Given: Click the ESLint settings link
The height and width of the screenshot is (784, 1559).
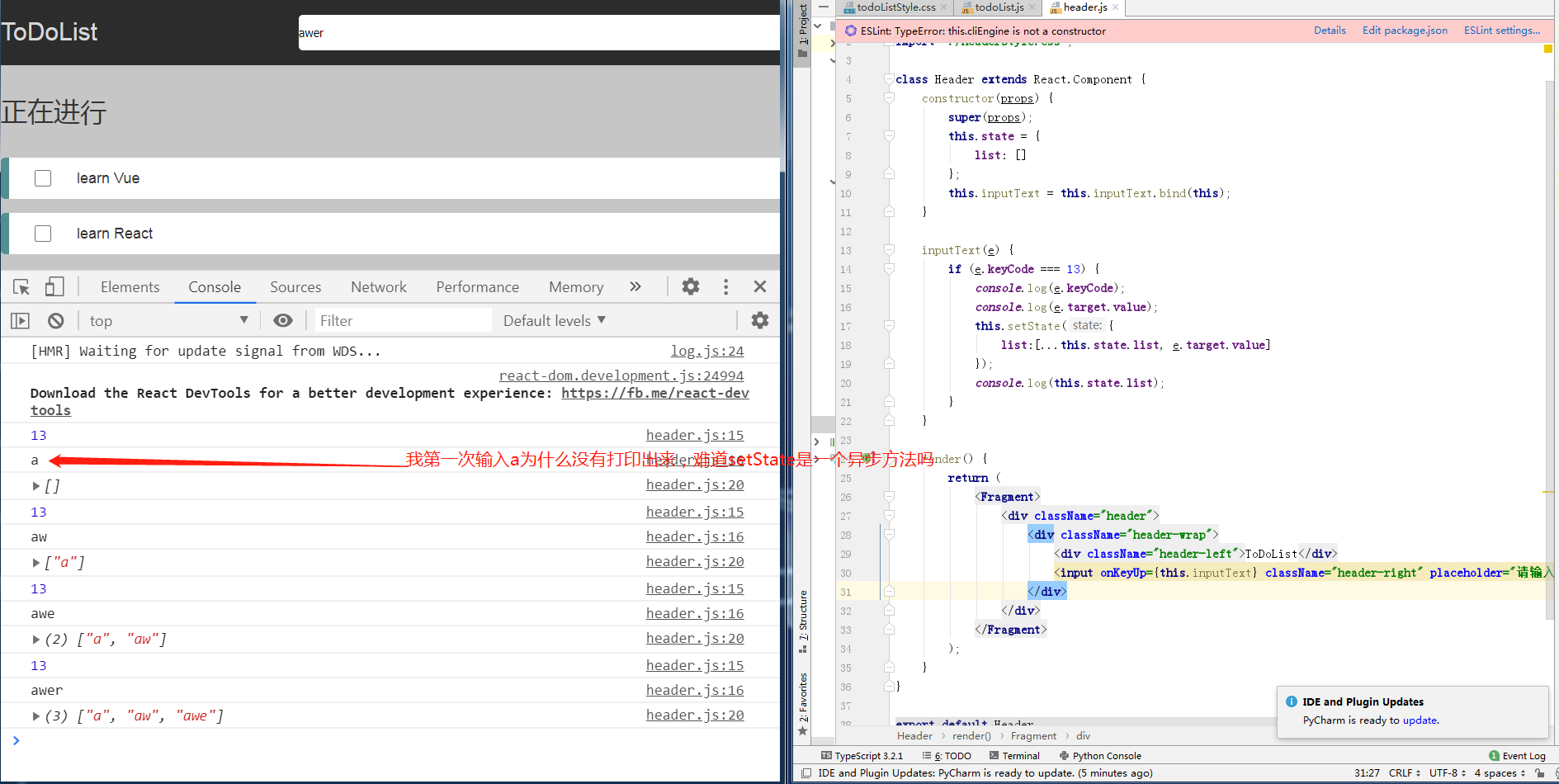Looking at the screenshot, I should pos(1501,31).
